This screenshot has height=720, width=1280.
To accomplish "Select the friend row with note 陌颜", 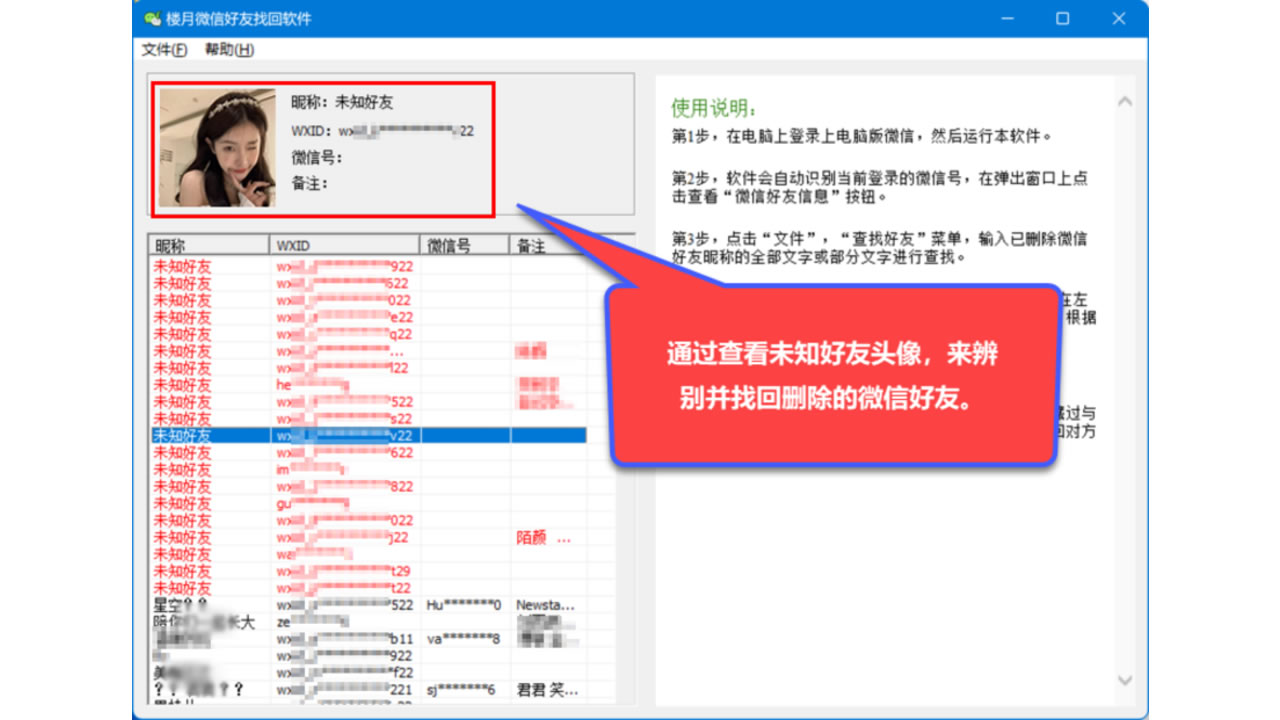I will 368,538.
